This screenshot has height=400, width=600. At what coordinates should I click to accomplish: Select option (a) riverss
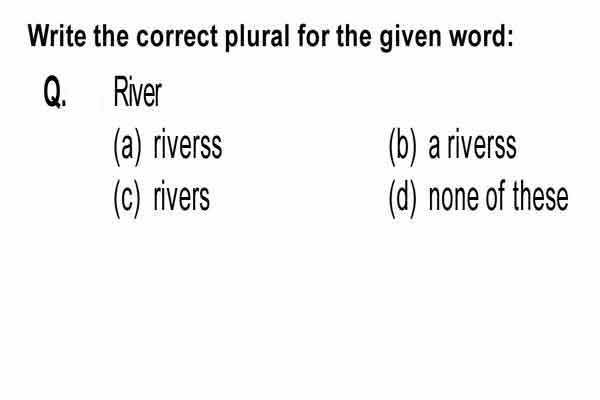[x=168, y=147]
